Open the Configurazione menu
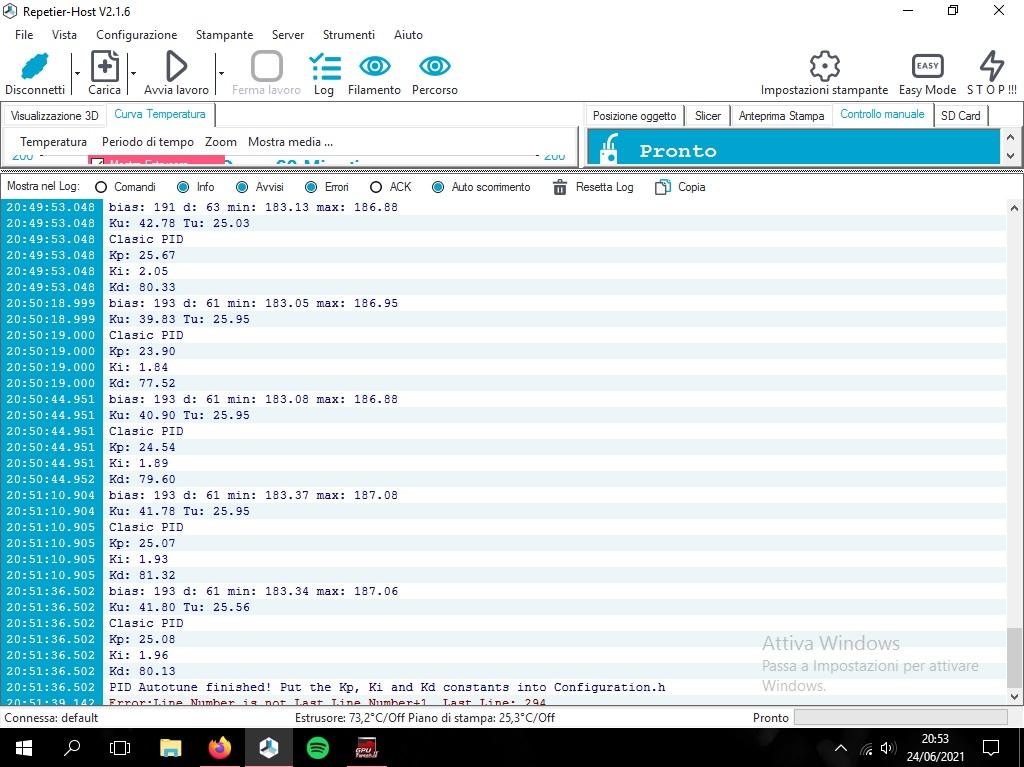The height and width of the screenshot is (767, 1024). [x=136, y=35]
